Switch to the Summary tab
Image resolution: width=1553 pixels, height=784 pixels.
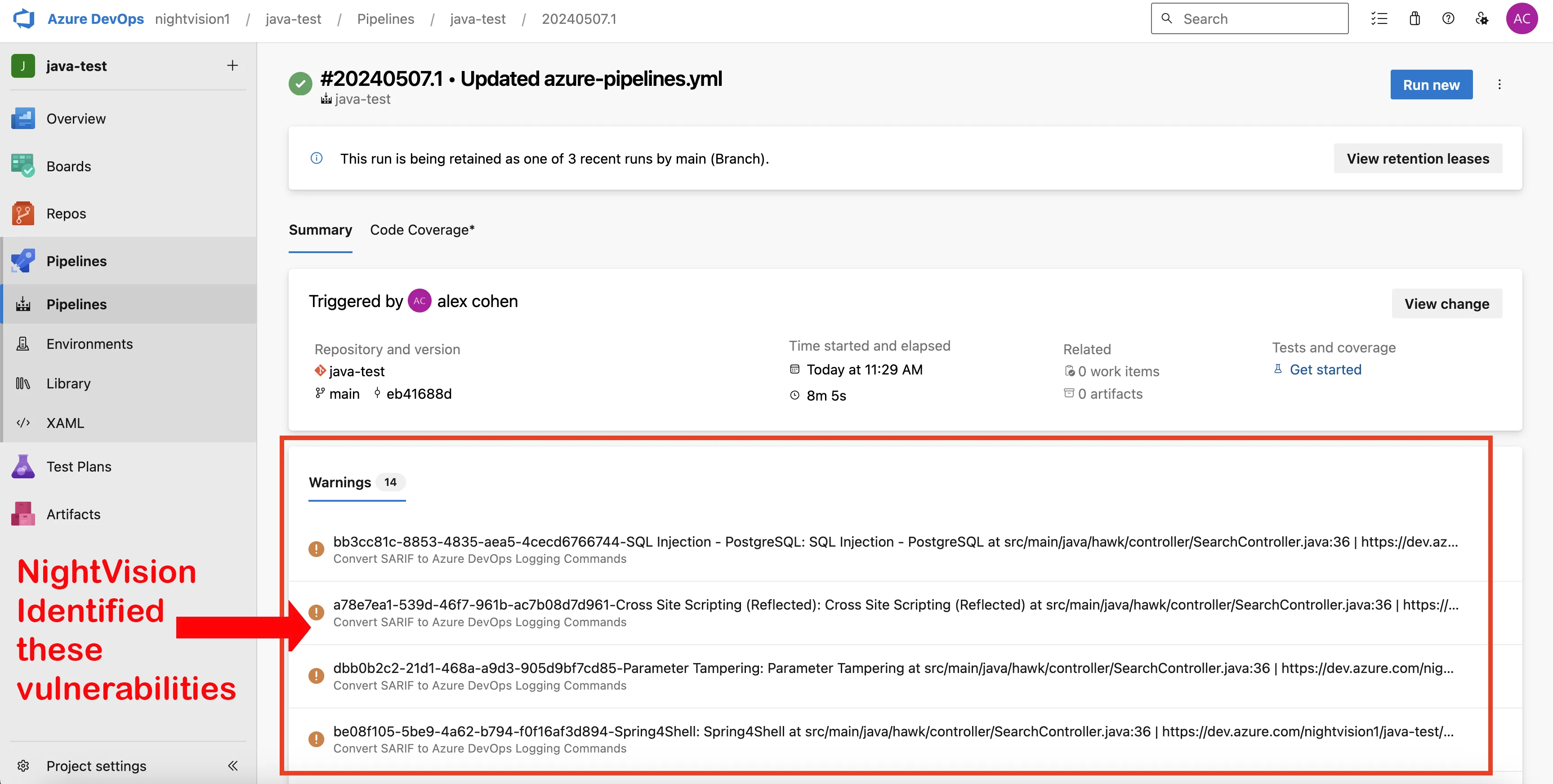pyautogui.click(x=320, y=230)
